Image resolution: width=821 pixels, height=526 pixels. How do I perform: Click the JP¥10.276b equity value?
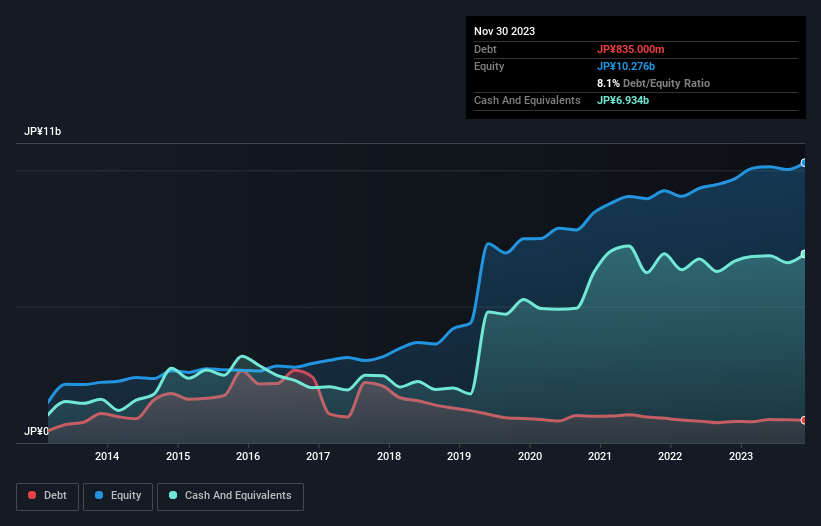(626, 66)
